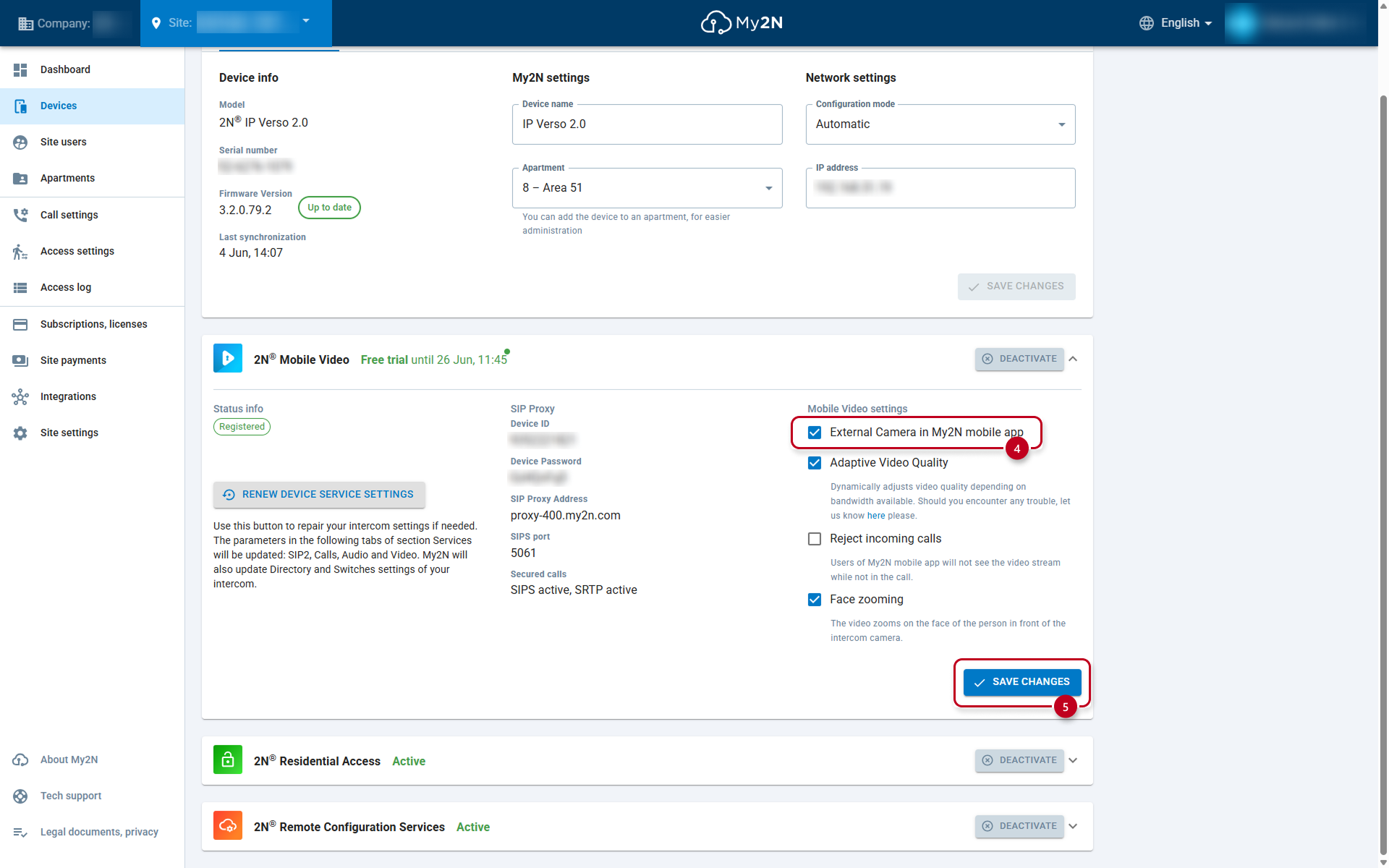
Task: Deactivate Remote Configuration Services
Action: coord(1019,826)
